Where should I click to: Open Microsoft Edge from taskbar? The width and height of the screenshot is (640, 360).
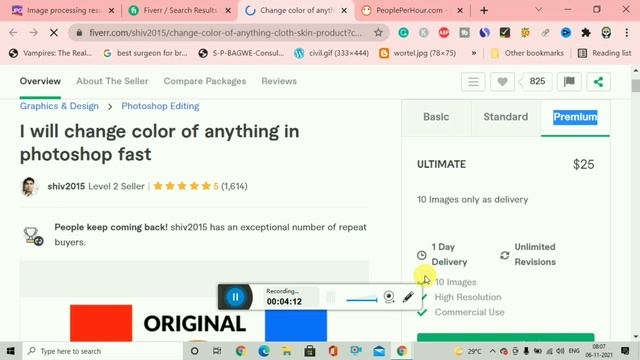coord(264,351)
